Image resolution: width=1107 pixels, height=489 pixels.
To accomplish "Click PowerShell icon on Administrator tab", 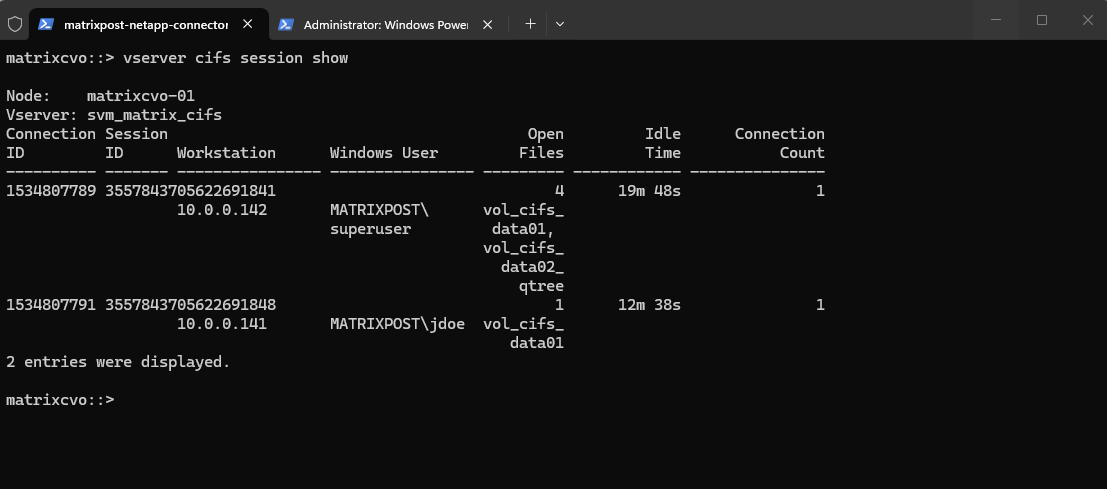I will [285, 24].
